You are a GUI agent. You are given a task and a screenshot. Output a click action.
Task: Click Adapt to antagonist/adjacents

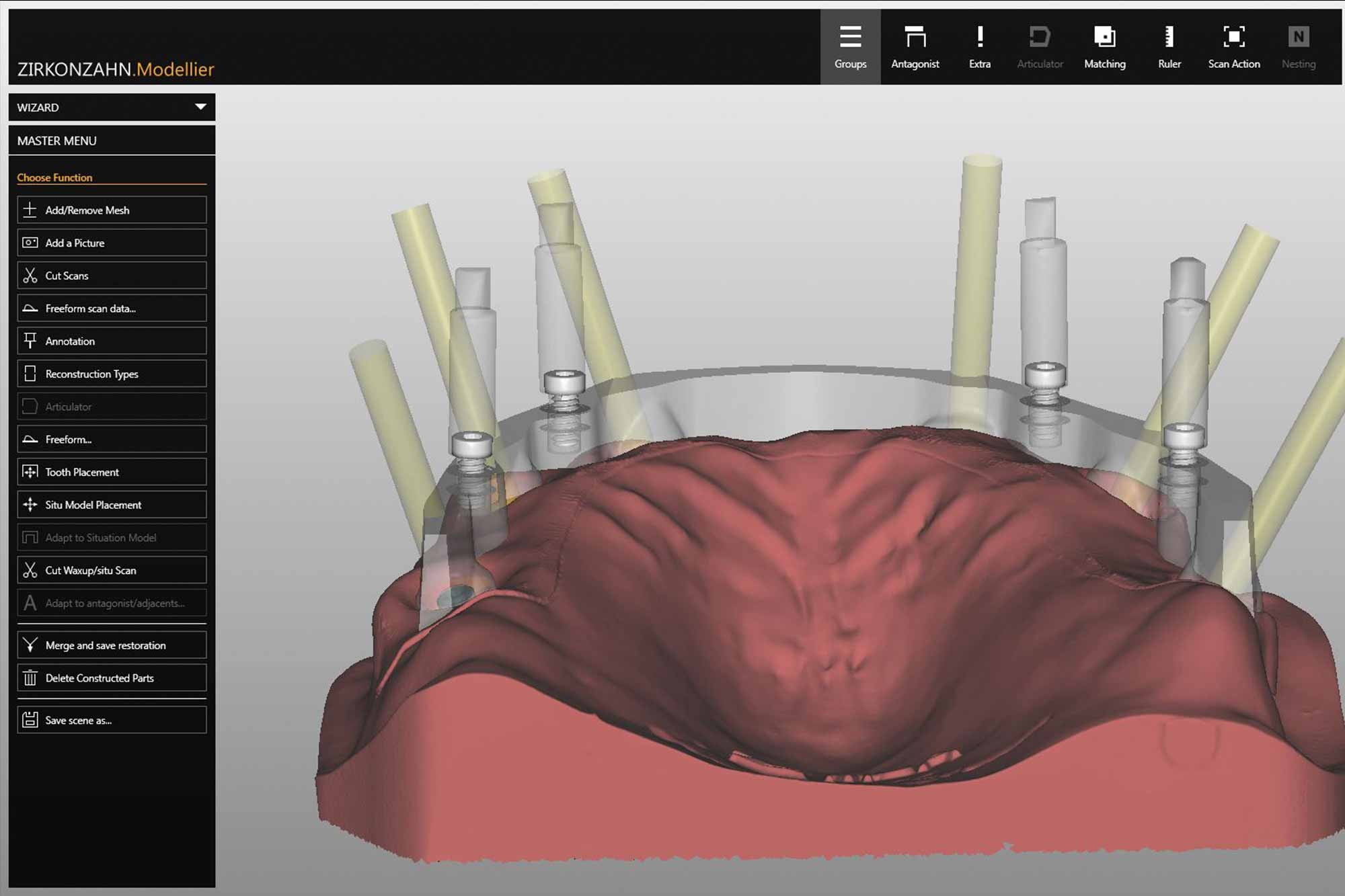point(112,603)
